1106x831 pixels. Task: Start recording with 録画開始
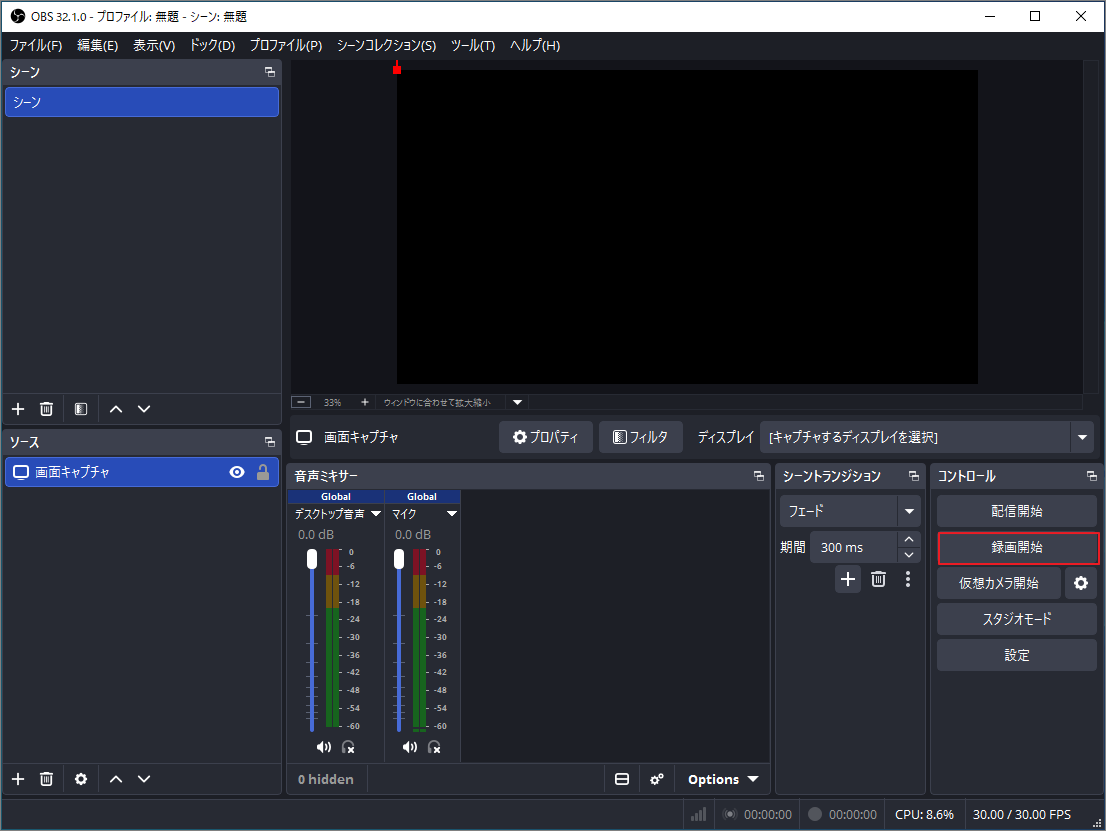[1016, 547]
